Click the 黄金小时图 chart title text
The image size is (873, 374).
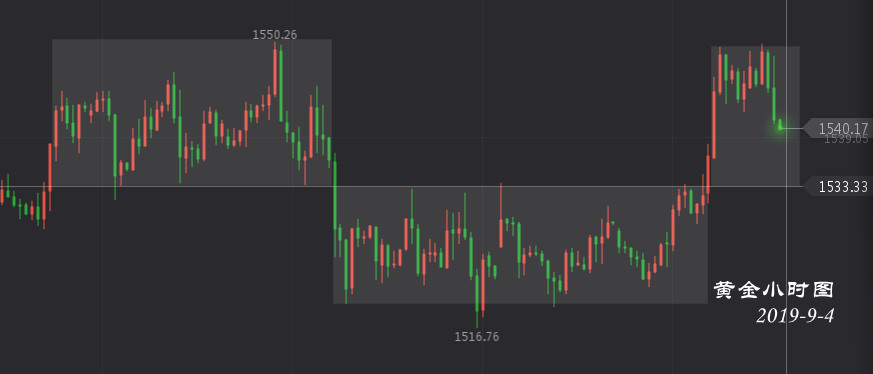pyautogui.click(x=774, y=290)
